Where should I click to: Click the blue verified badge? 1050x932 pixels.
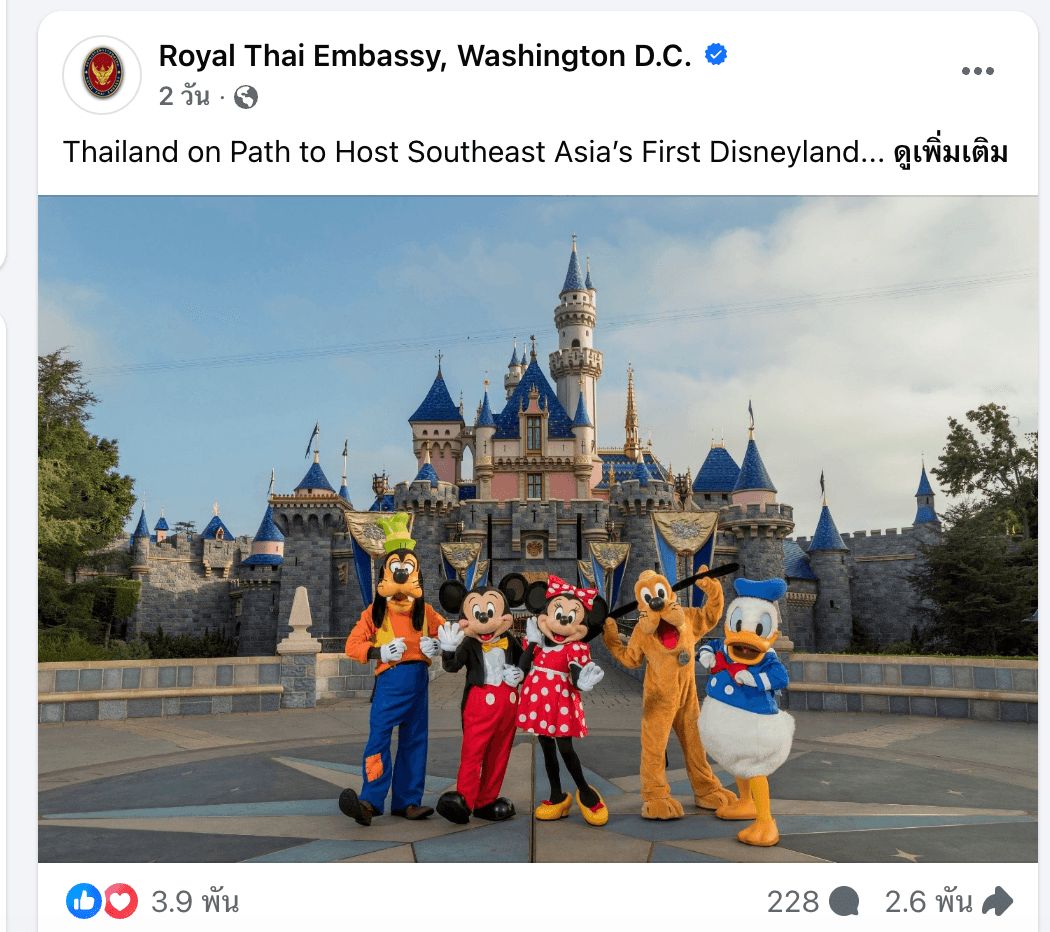point(716,54)
